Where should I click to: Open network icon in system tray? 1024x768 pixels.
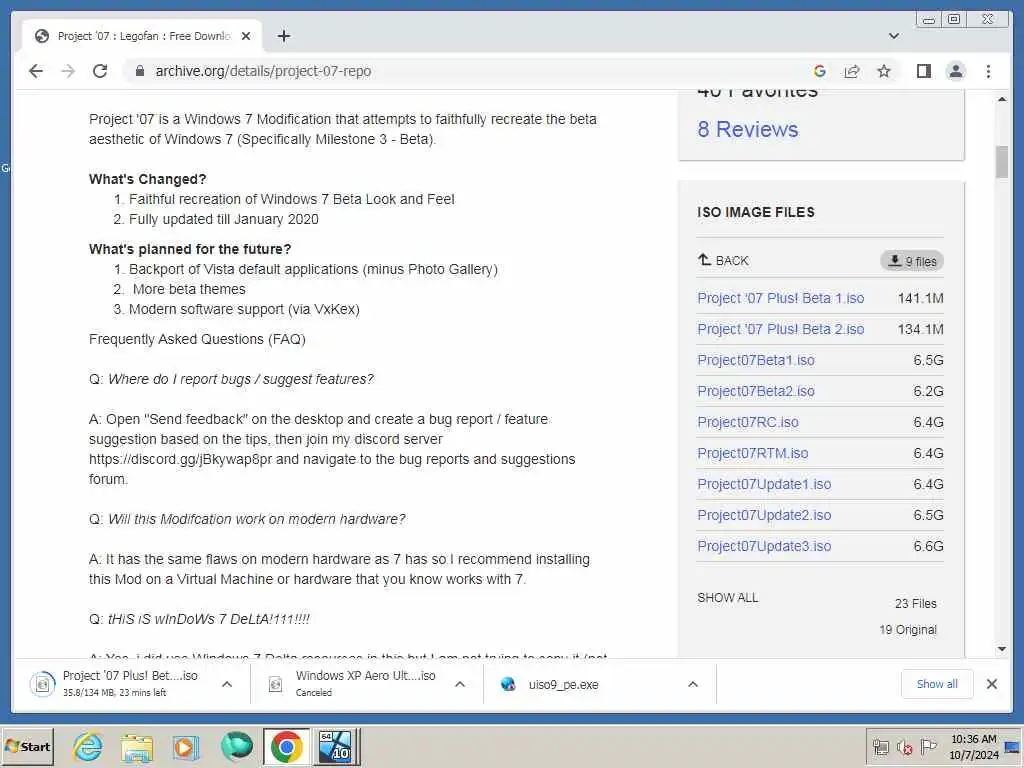point(880,747)
